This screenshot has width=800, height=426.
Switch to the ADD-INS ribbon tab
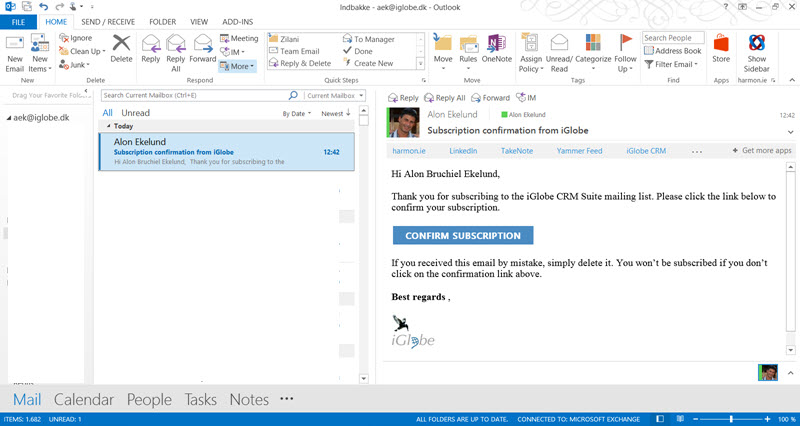point(238,22)
